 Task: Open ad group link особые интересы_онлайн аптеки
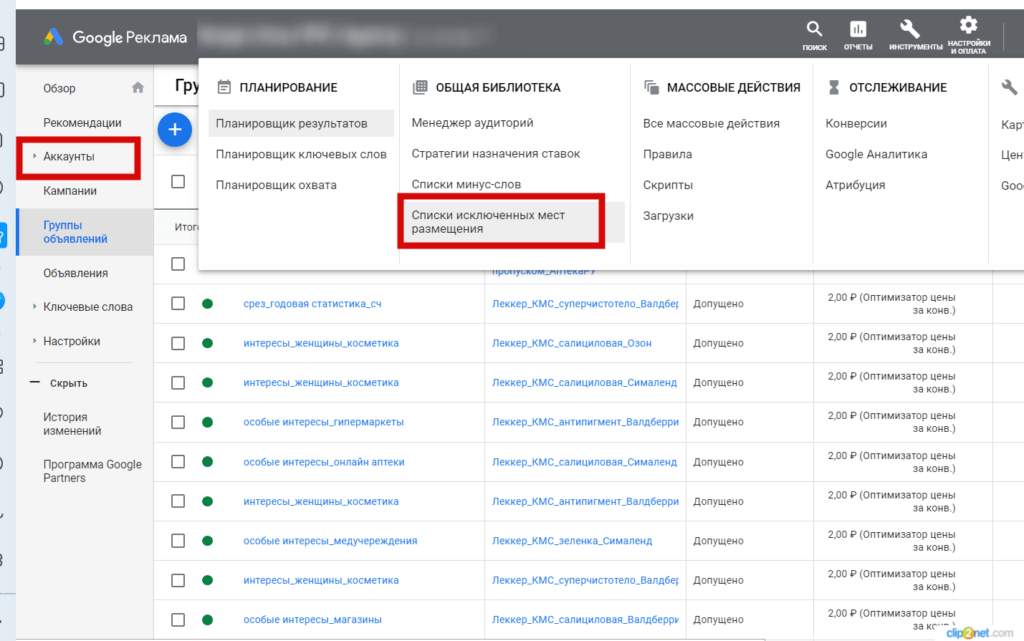[324, 462]
